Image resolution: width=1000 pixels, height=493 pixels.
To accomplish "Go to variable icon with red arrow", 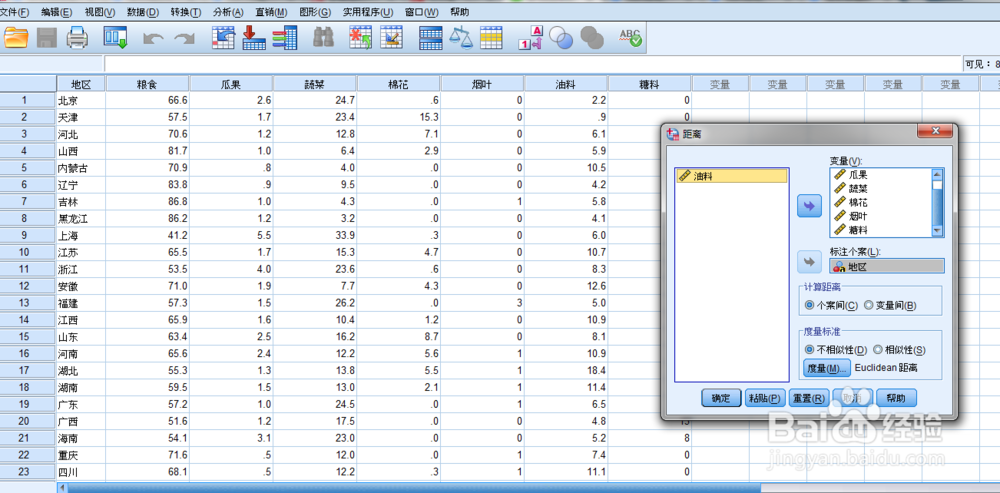I will (254, 38).
